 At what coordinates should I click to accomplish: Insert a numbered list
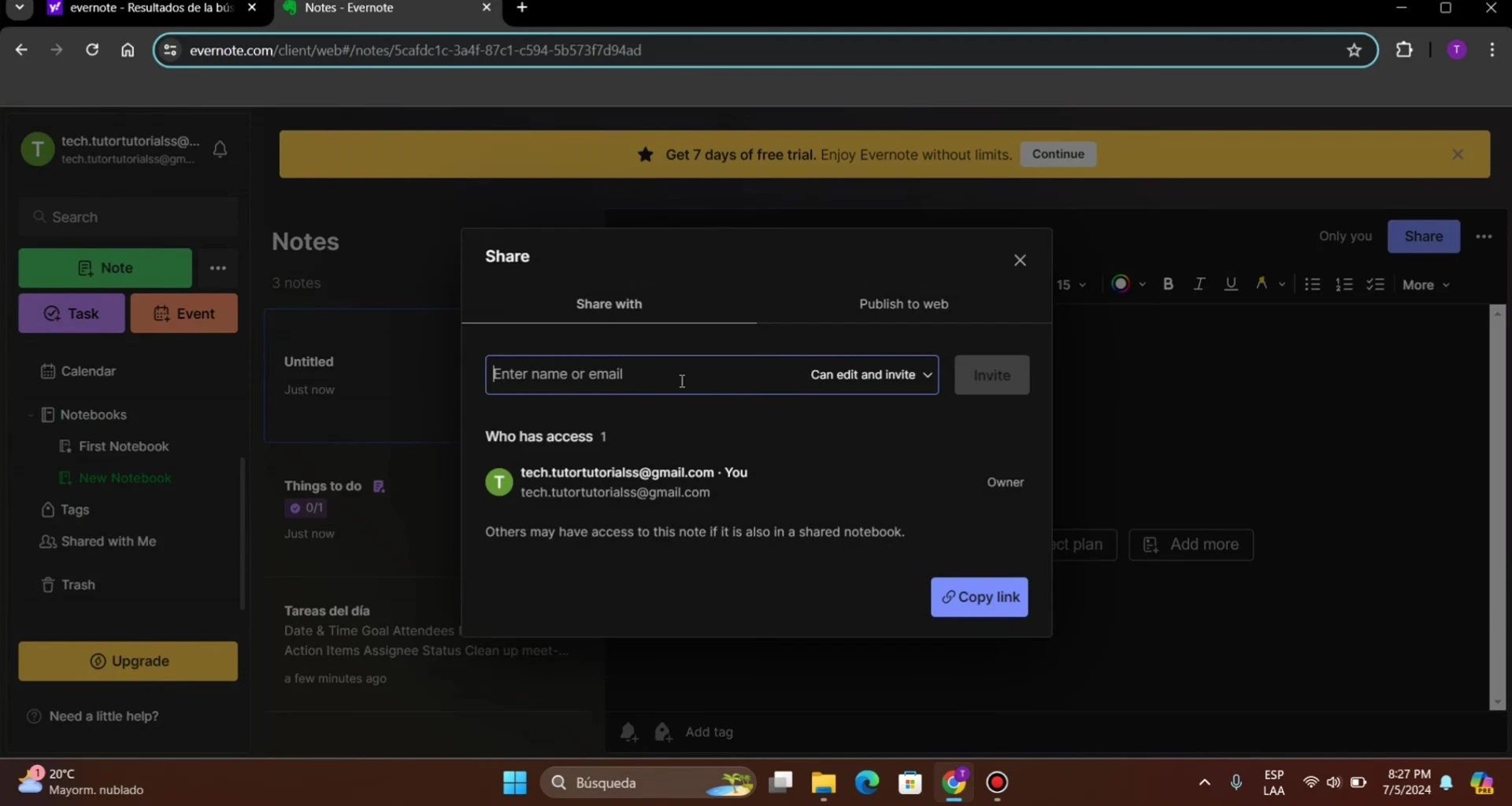1343,284
